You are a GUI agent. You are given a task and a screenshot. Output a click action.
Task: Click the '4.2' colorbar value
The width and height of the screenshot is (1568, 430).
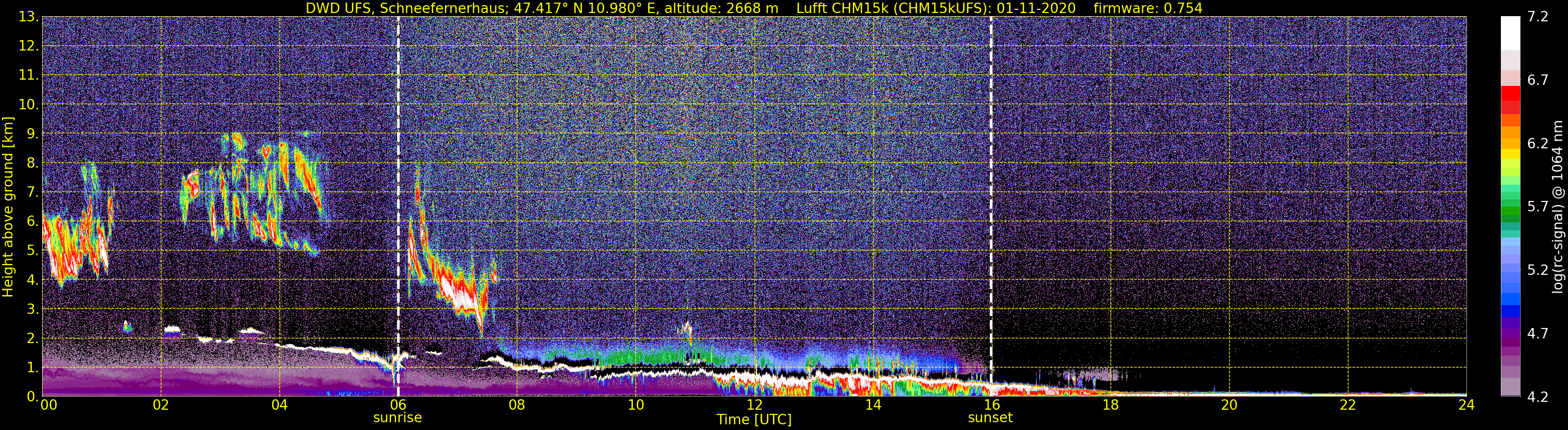point(1538,397)
